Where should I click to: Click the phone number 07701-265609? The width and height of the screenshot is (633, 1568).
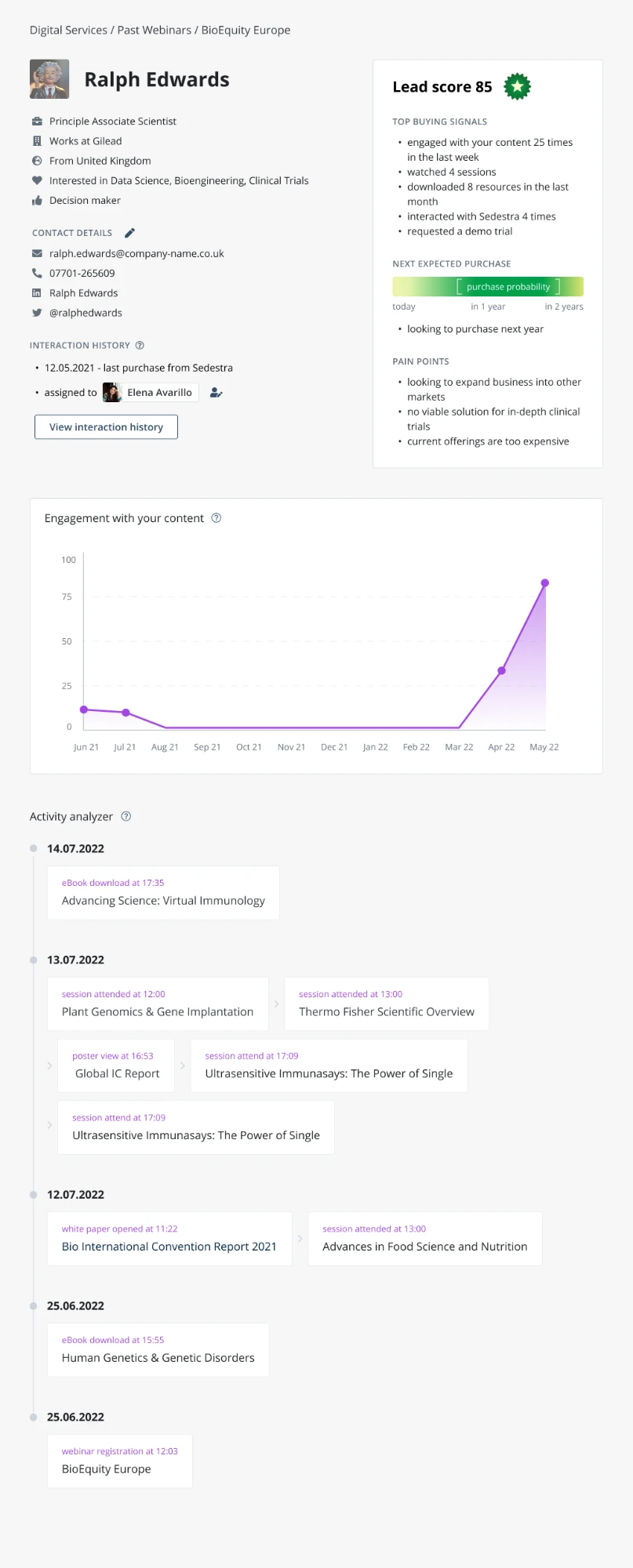click(x=82, y=273)
